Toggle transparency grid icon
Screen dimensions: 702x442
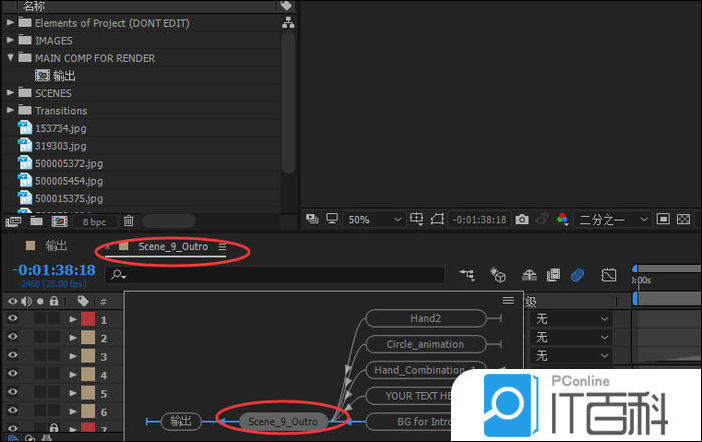point(683,219)
